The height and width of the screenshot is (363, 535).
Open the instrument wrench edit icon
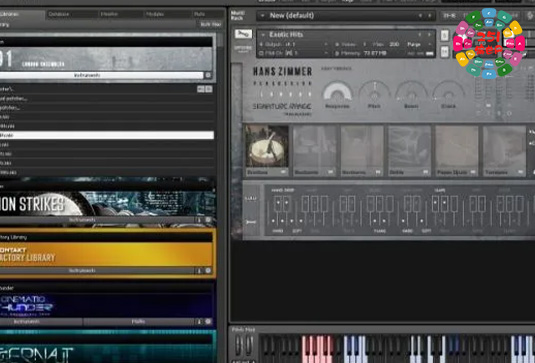click(x=243, y=34)
